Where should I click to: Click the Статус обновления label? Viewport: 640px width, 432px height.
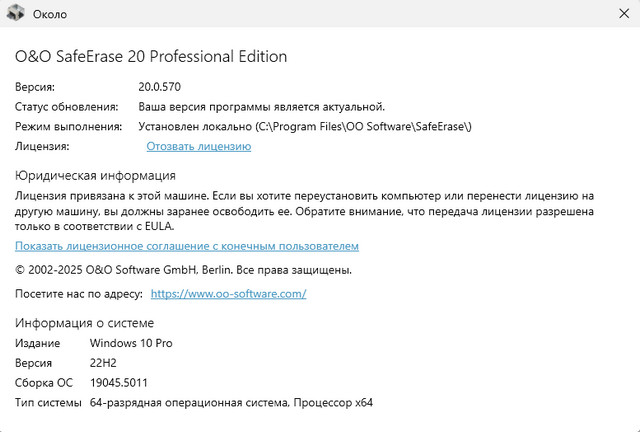[x=66, y=106]
